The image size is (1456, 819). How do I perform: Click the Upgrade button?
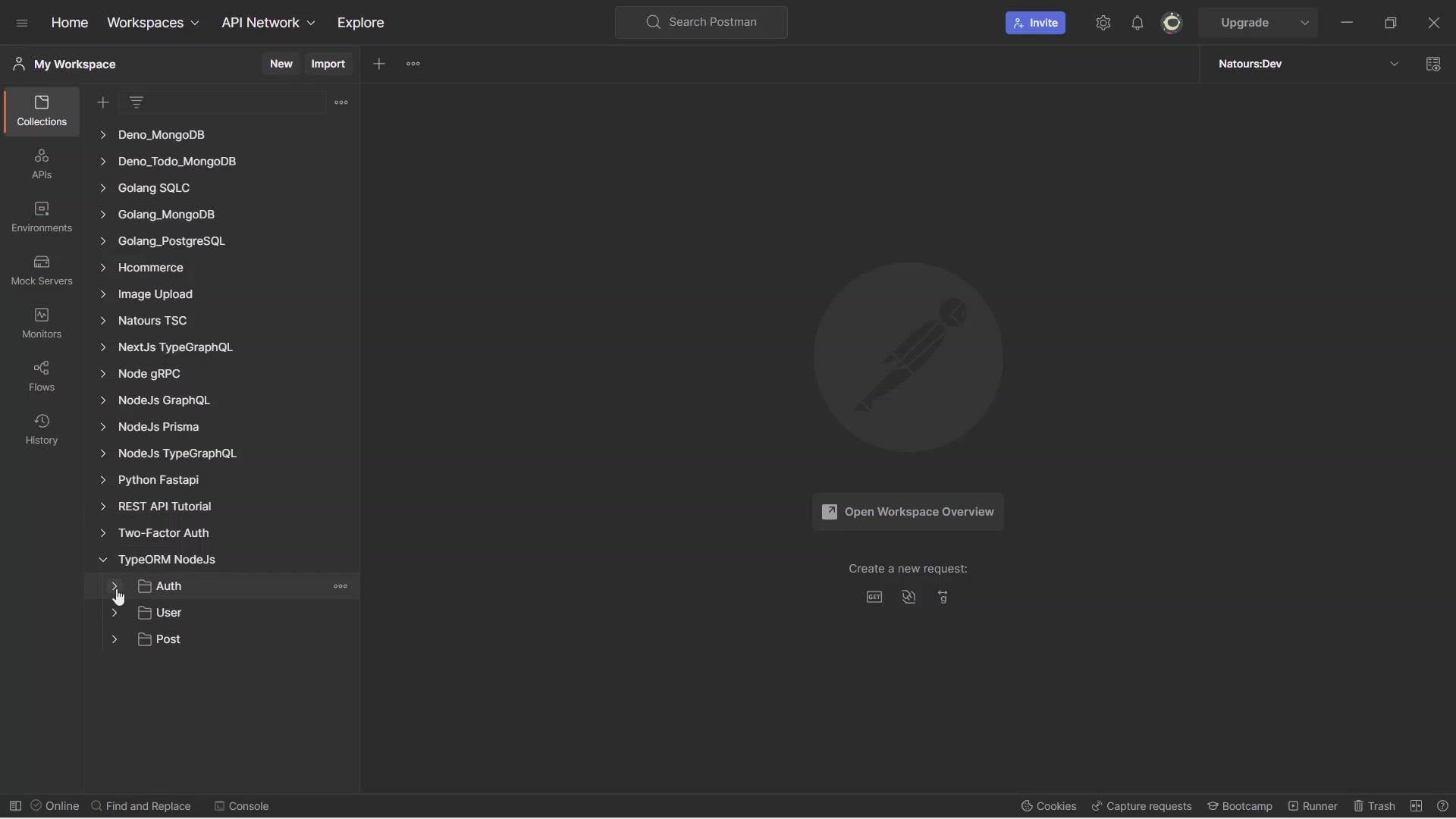[1245, 23]
